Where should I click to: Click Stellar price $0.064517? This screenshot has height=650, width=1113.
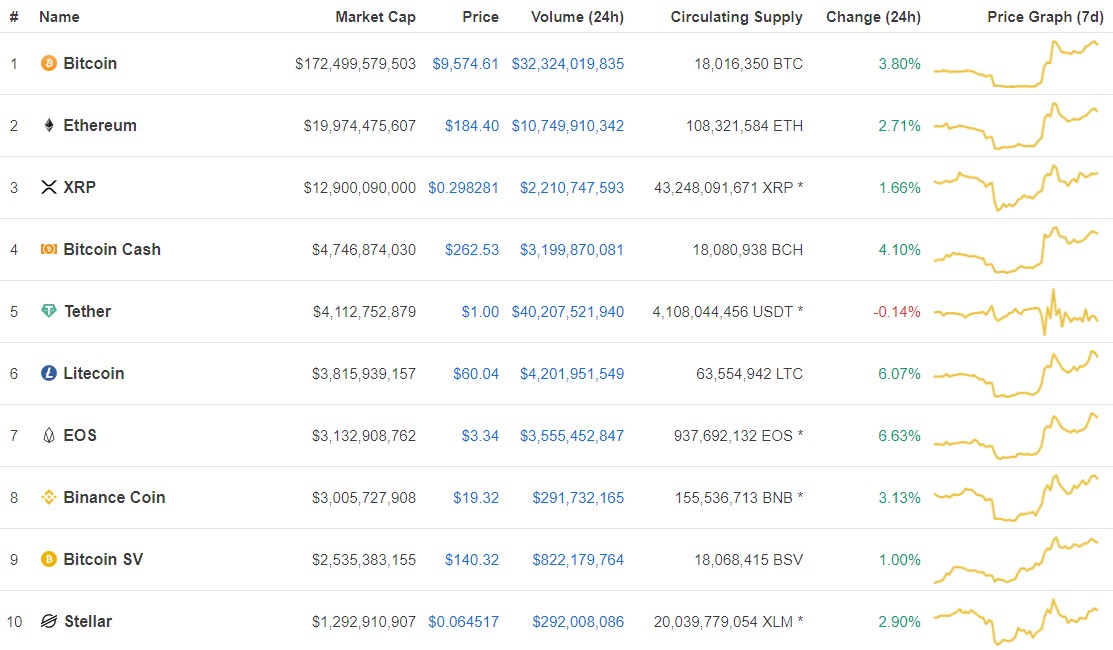point(464,622)
